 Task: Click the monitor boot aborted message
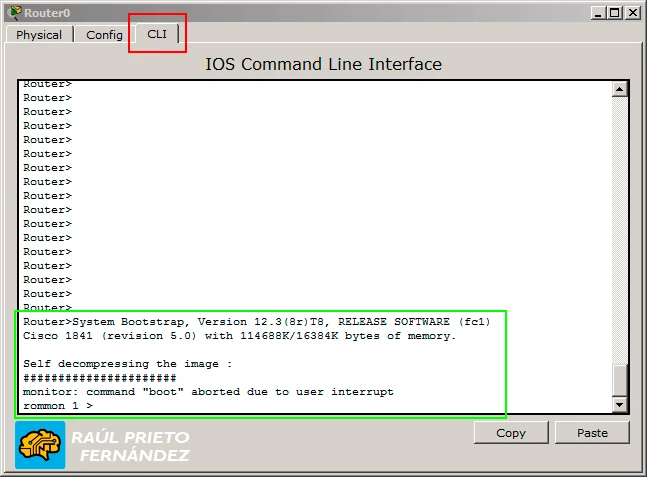pyautogui.click(x=208, y=392)
